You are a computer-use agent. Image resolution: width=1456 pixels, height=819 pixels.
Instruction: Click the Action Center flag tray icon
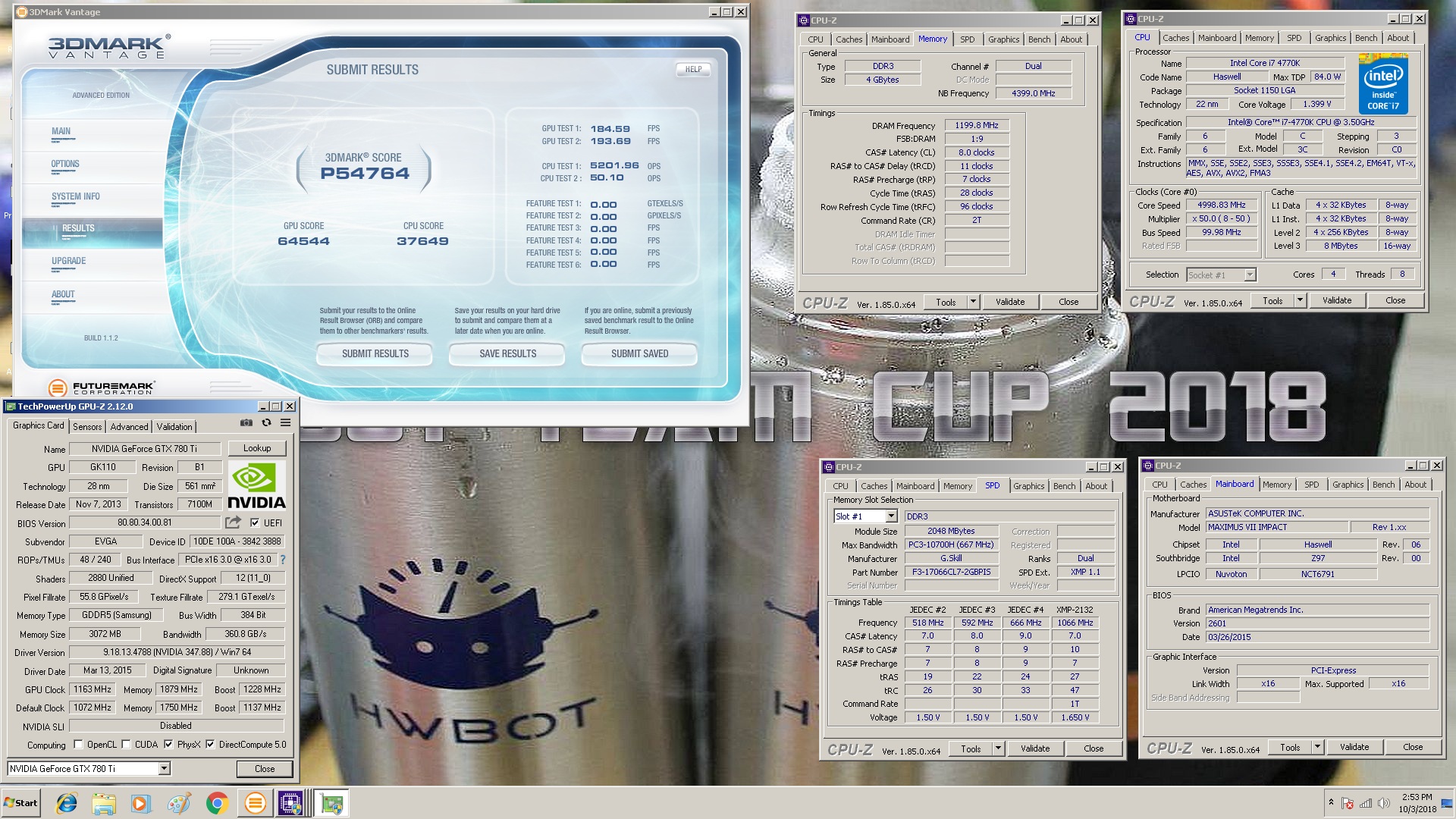pos(1347,803)
